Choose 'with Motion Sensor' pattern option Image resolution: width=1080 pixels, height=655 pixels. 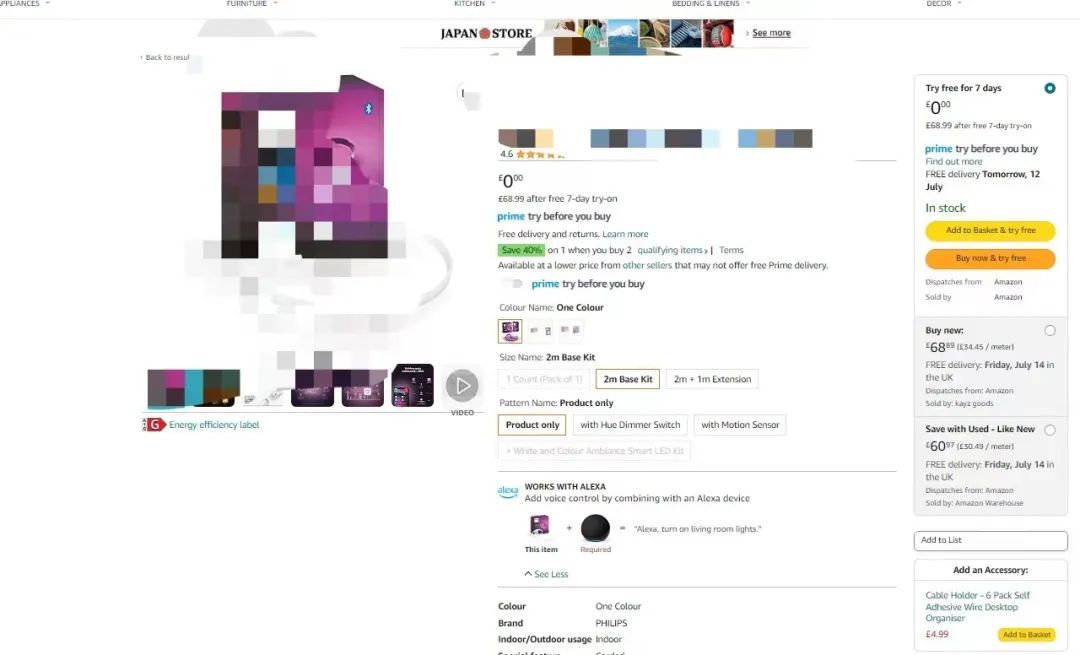pos(740,425)
